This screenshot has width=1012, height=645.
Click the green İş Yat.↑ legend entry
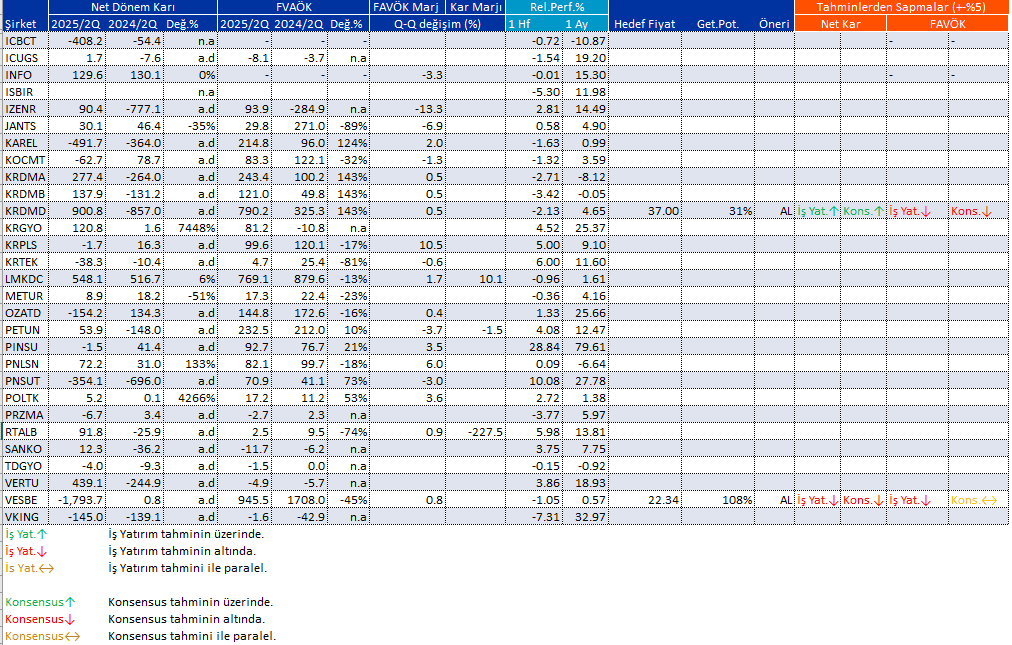(25, 534)
